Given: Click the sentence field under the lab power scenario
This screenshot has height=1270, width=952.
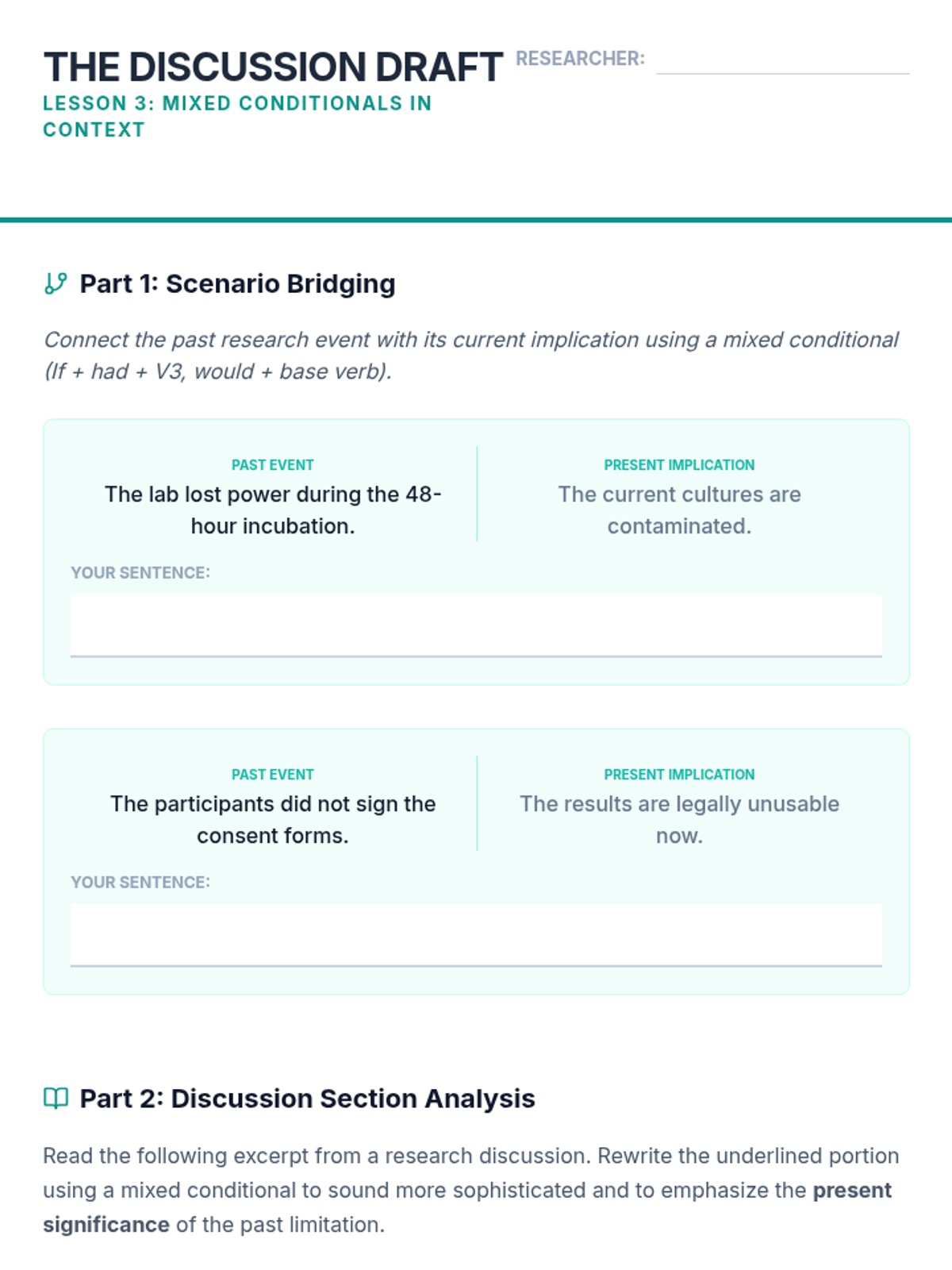Looking at the screenshot, I should [476, 625].
